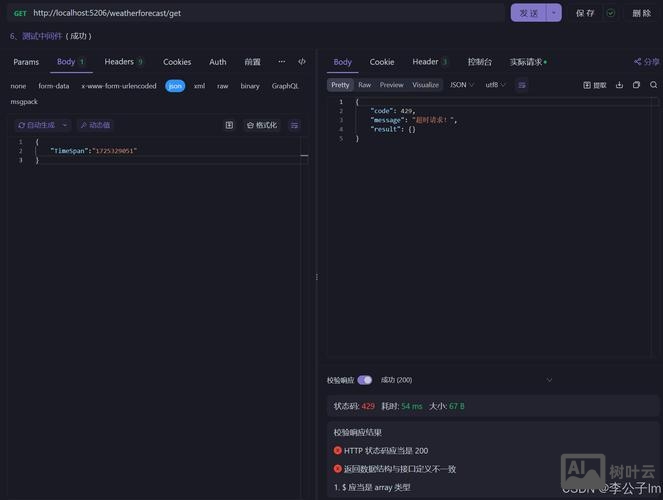The width and height of the screenshot is (663, 500).
Task: Click the word wrap icon in request editor
Action: click(294, 125)
